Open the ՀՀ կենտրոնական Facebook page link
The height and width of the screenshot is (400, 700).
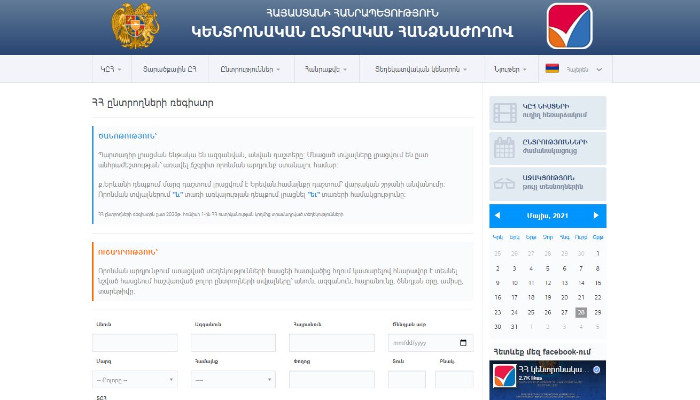(x=553, y=370)
